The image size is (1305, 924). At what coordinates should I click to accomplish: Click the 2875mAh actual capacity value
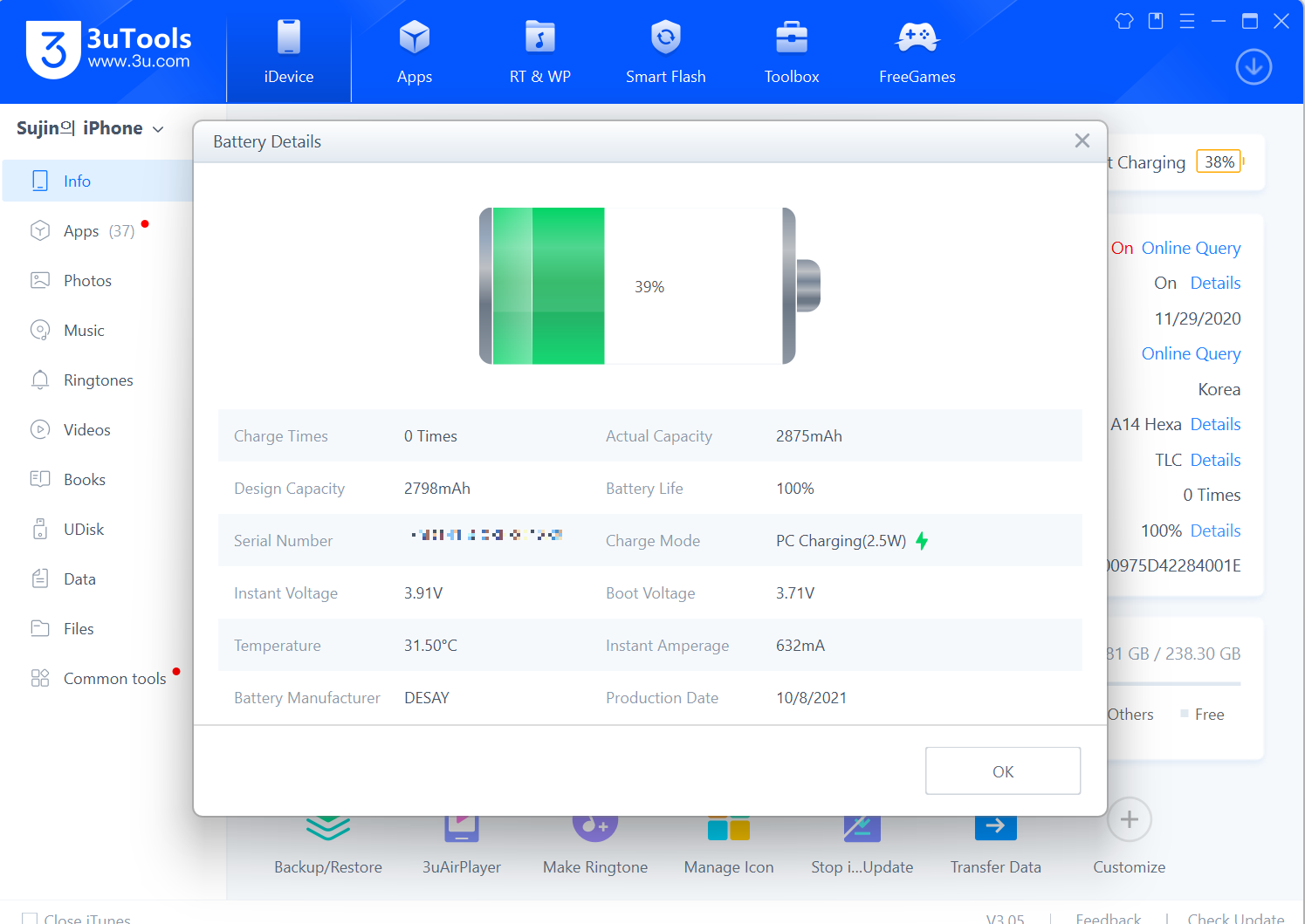[809, 436]
